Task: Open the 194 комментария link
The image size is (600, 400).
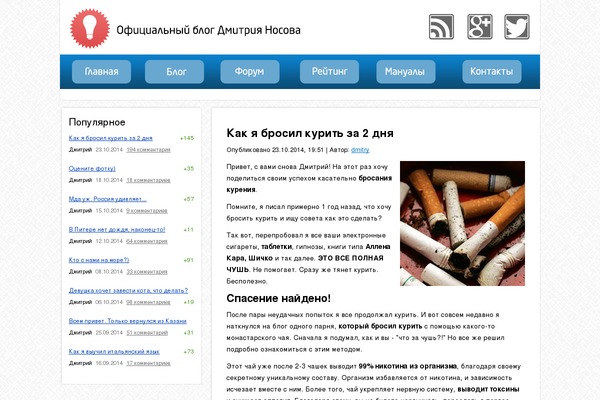Action: pos(148,150)
